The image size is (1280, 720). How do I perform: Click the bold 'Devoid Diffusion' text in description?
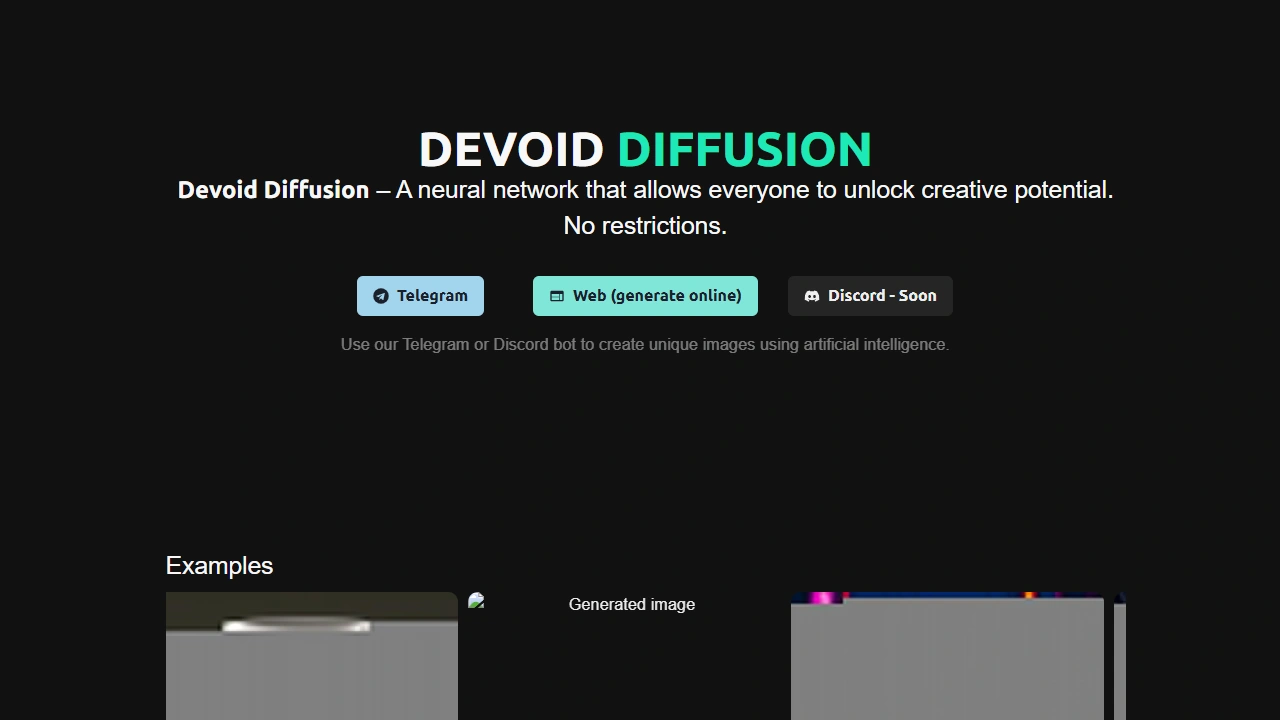[273, 190]
